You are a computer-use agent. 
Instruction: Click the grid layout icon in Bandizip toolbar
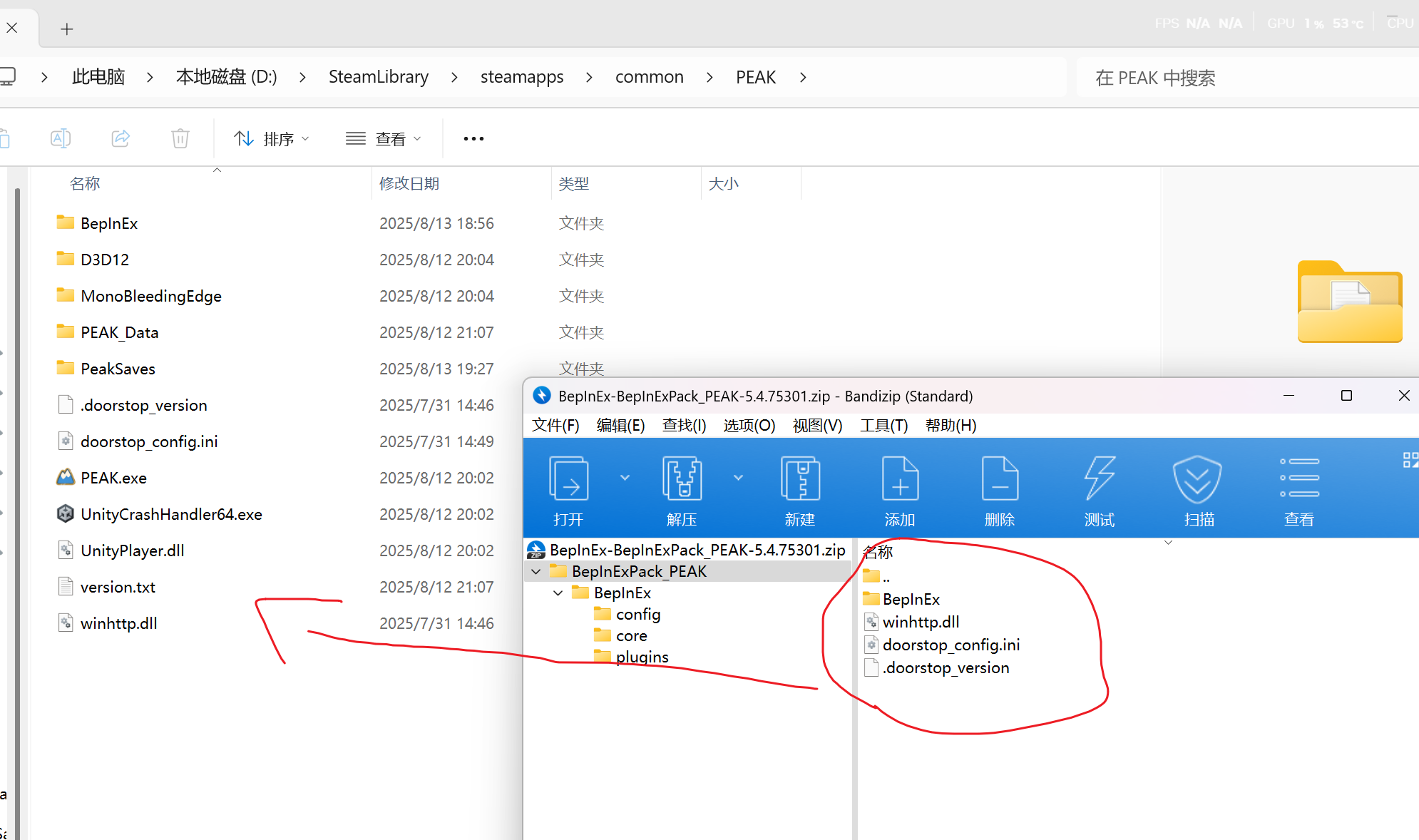click(1410, 460)
